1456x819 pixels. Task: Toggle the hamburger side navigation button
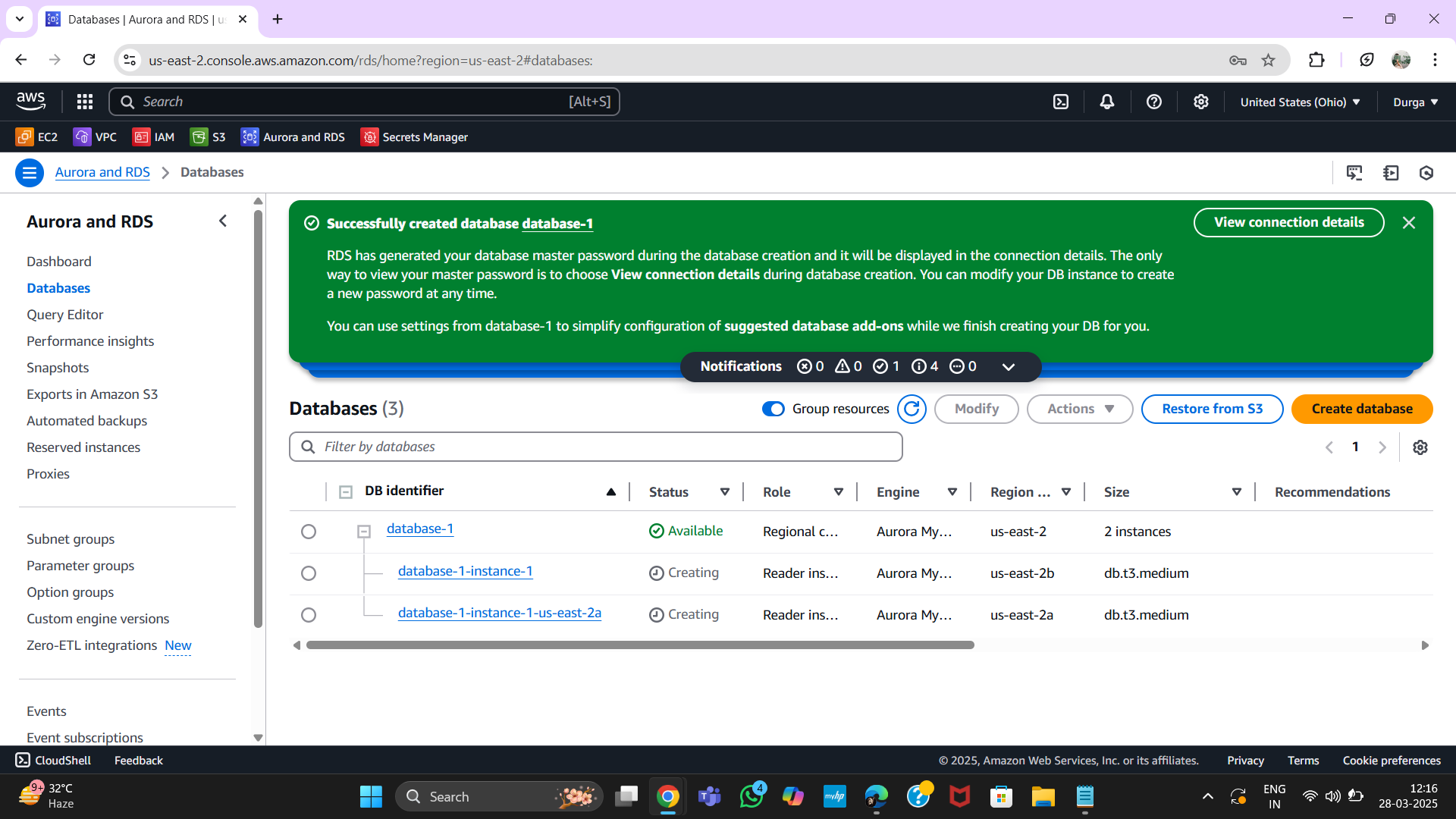click(30, 173)
